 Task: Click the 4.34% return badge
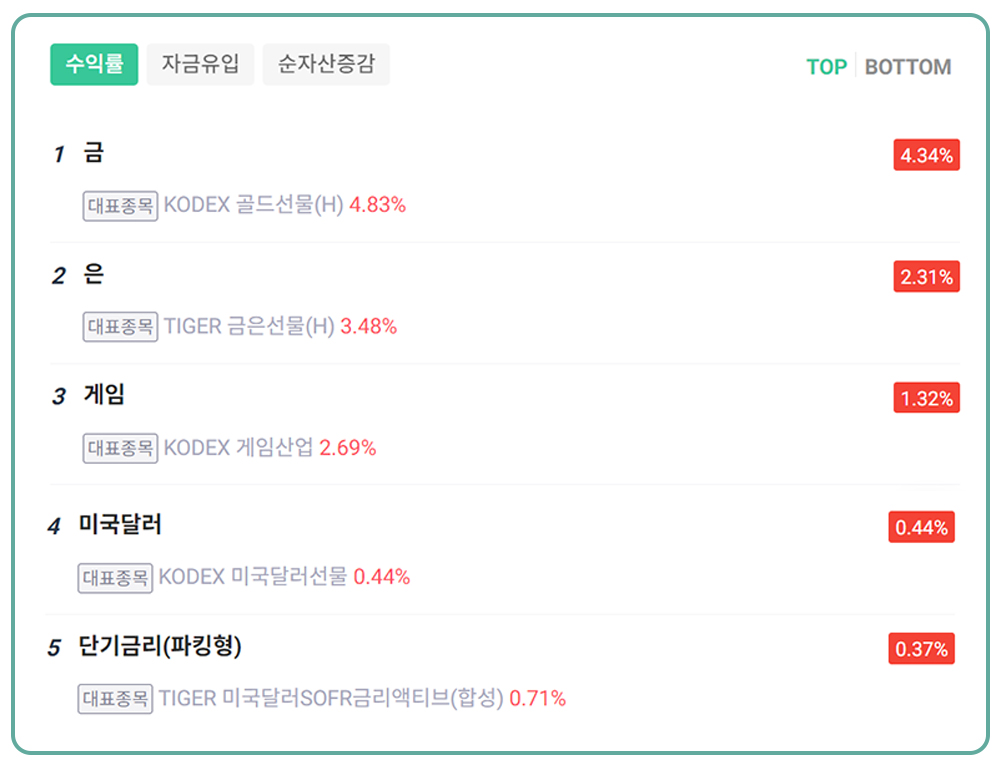click(x=926, y=155)
